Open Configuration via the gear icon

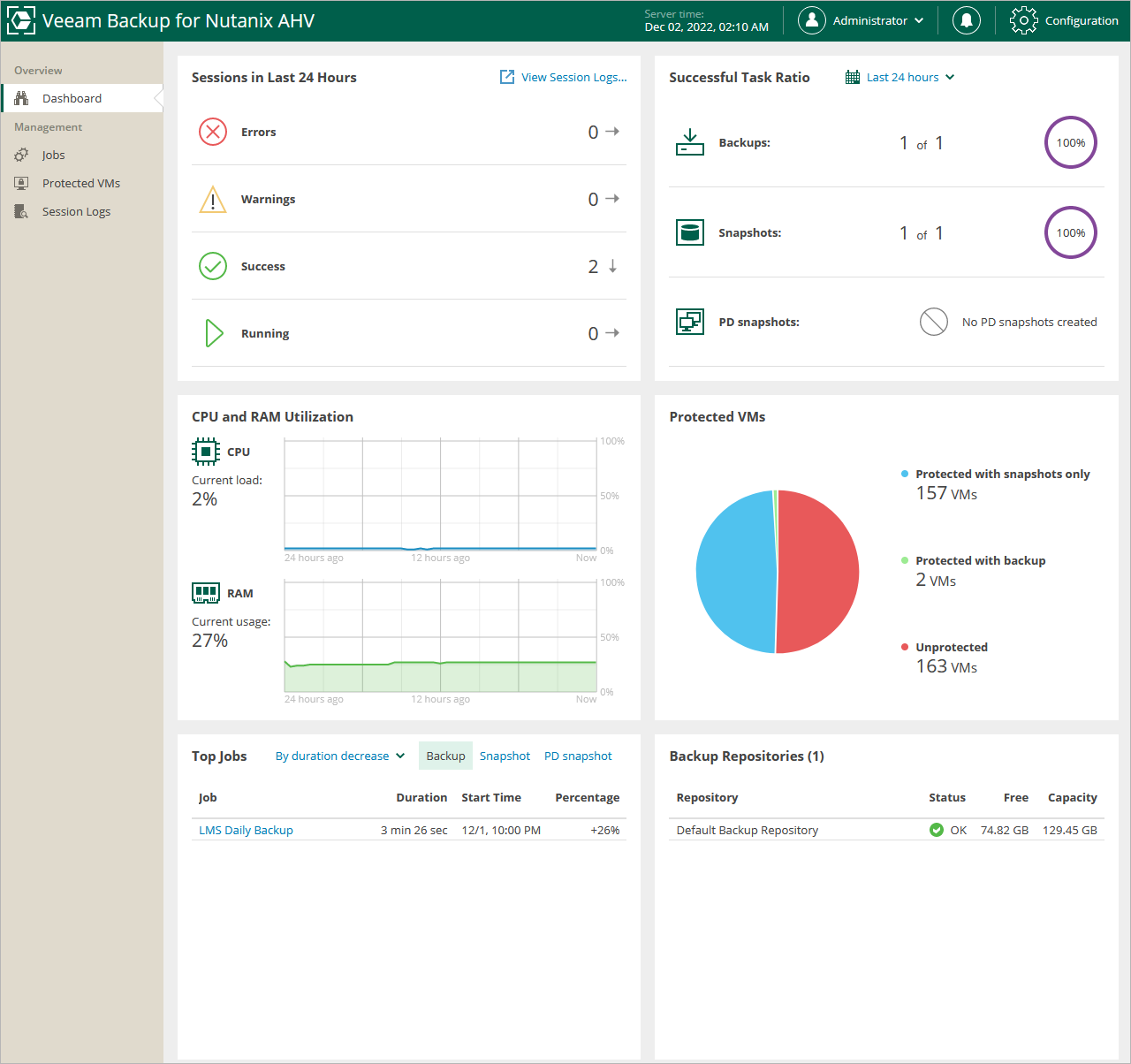(1023, 20)
